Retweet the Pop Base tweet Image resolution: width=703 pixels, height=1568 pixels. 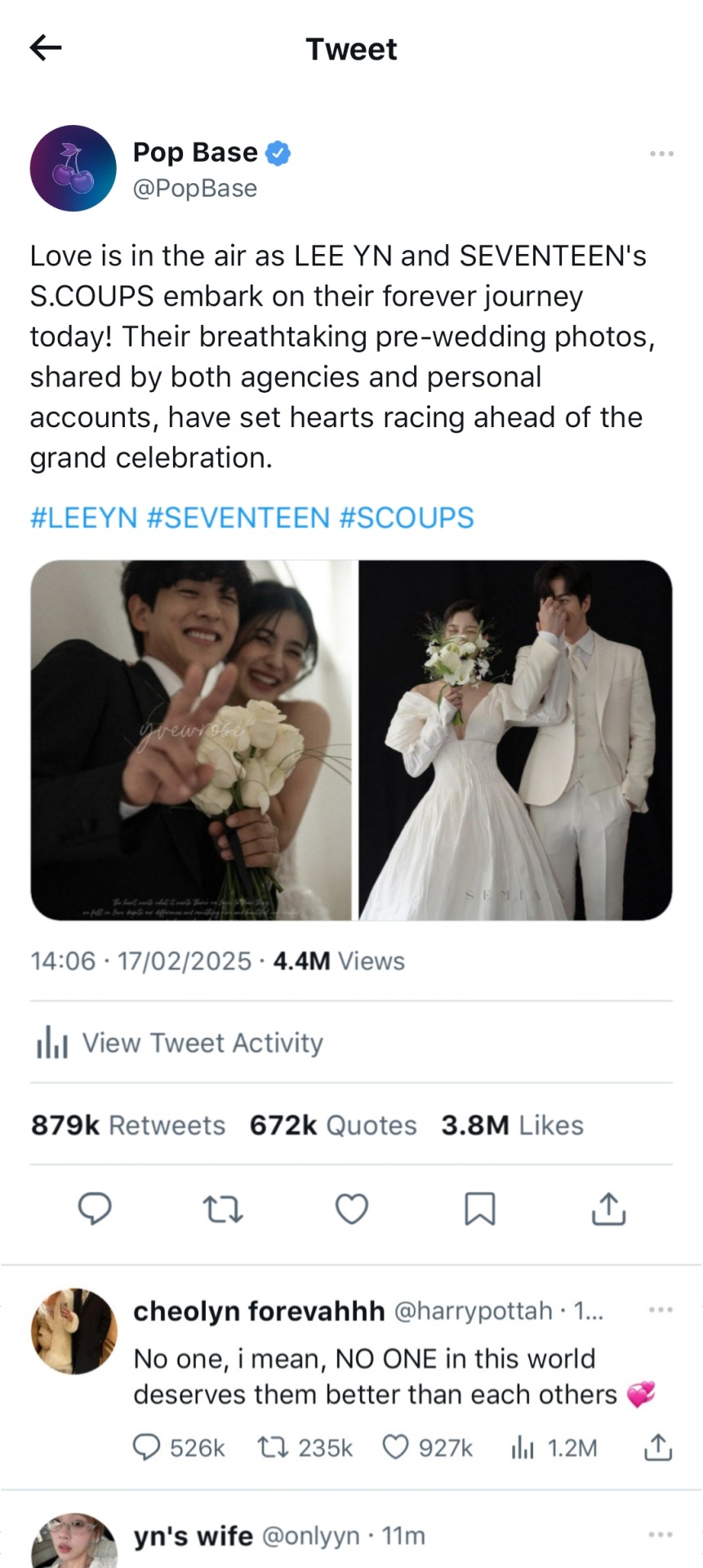[222, 1209]
